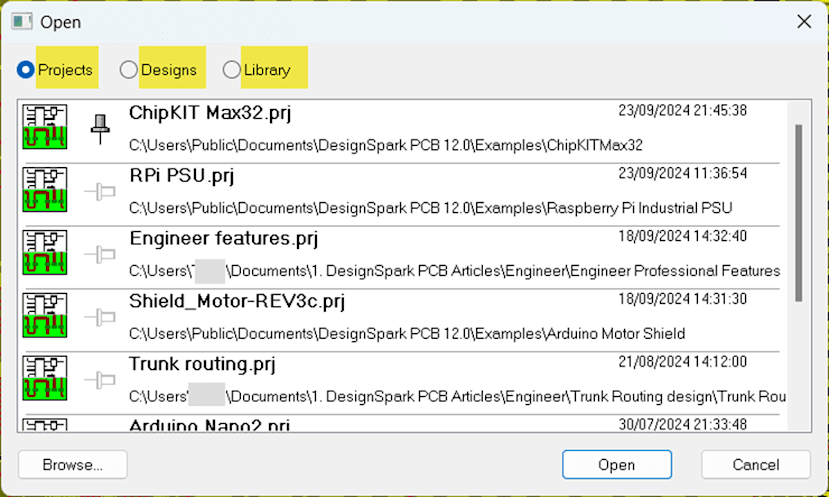Viewport: 829px width, 497px height.
Task: Click the ChipKITMax32 examples folder path
Action: tap(386, 145)
